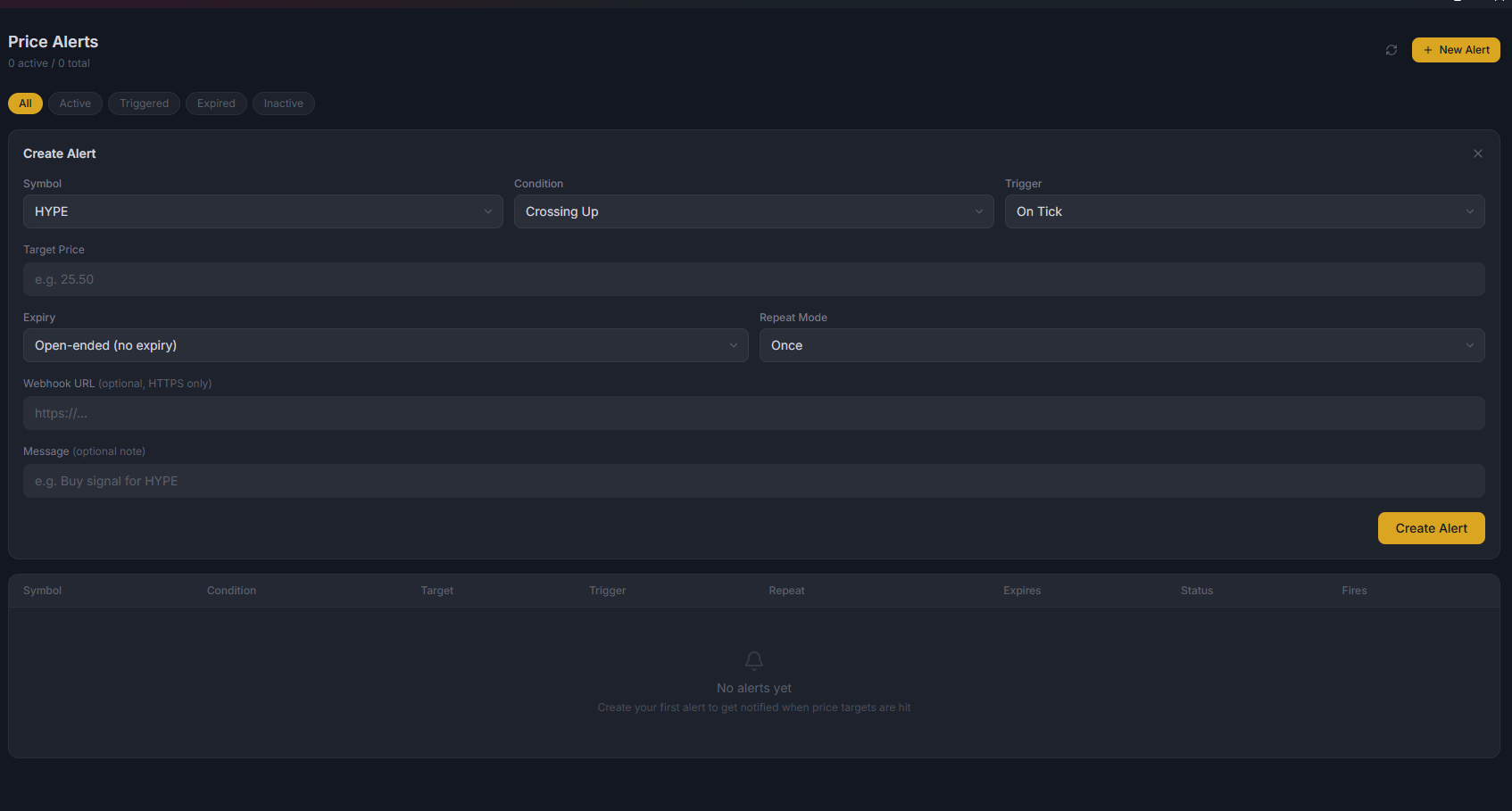Click the bell icon above 'No alerts yet'
1512x811 pixels.
pos(753,661)
